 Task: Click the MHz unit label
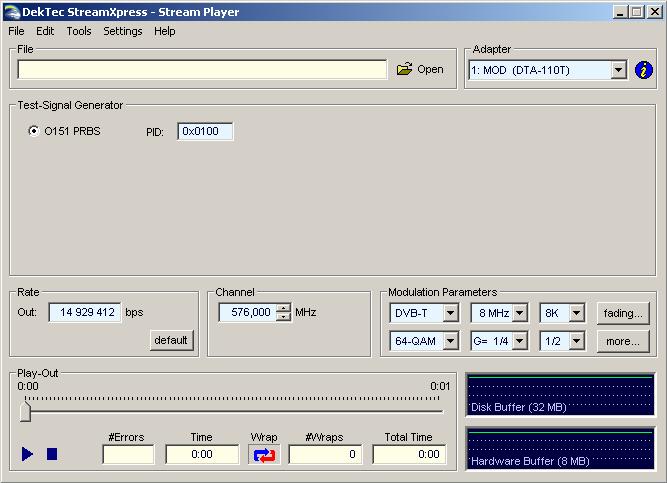[x=305, y=312]
